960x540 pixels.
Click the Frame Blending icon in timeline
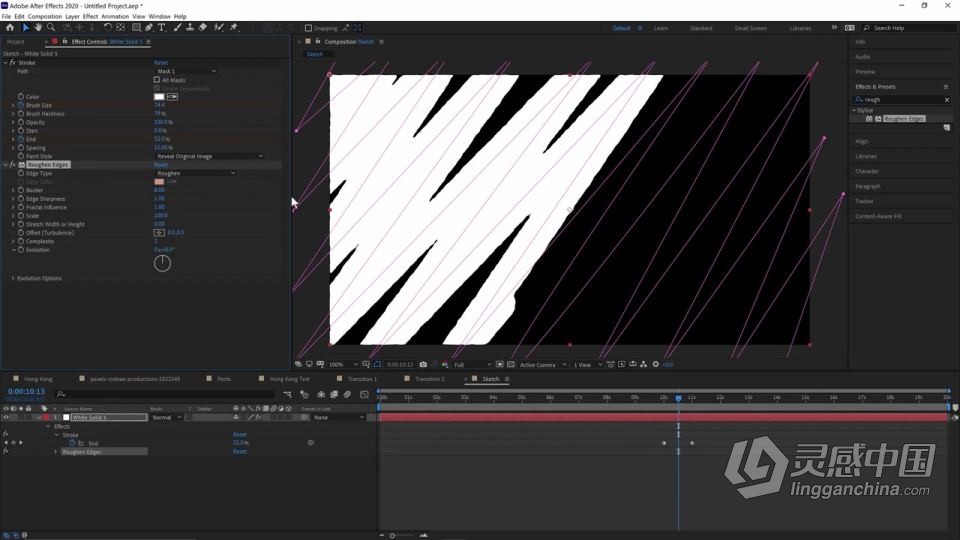click(334, 394)
